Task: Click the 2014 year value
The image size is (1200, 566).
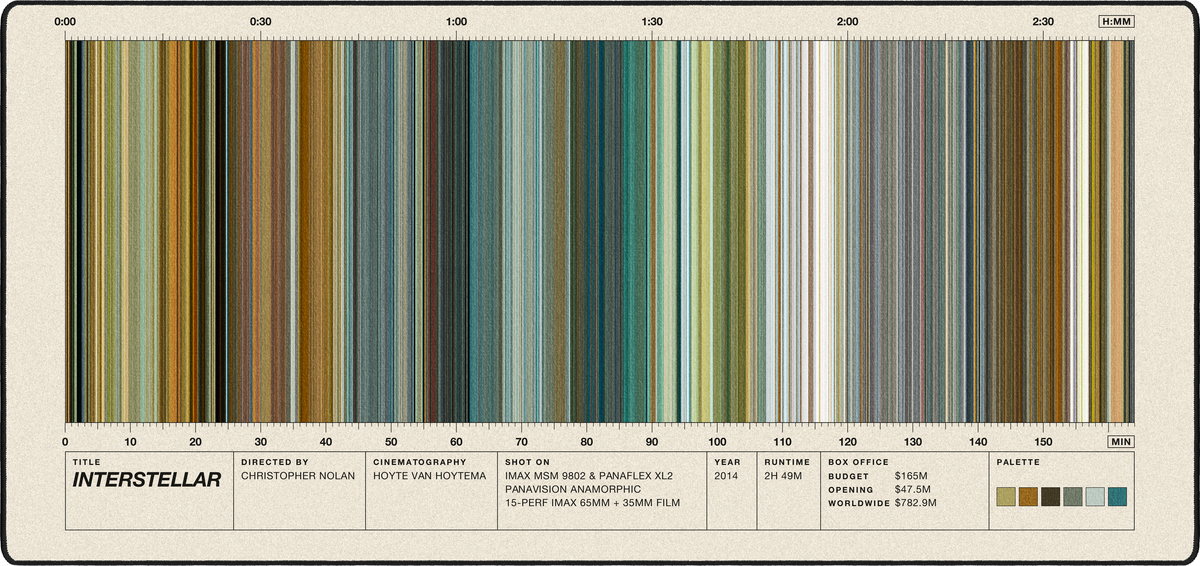Action: pyautogui.click(x=726, y=476)
